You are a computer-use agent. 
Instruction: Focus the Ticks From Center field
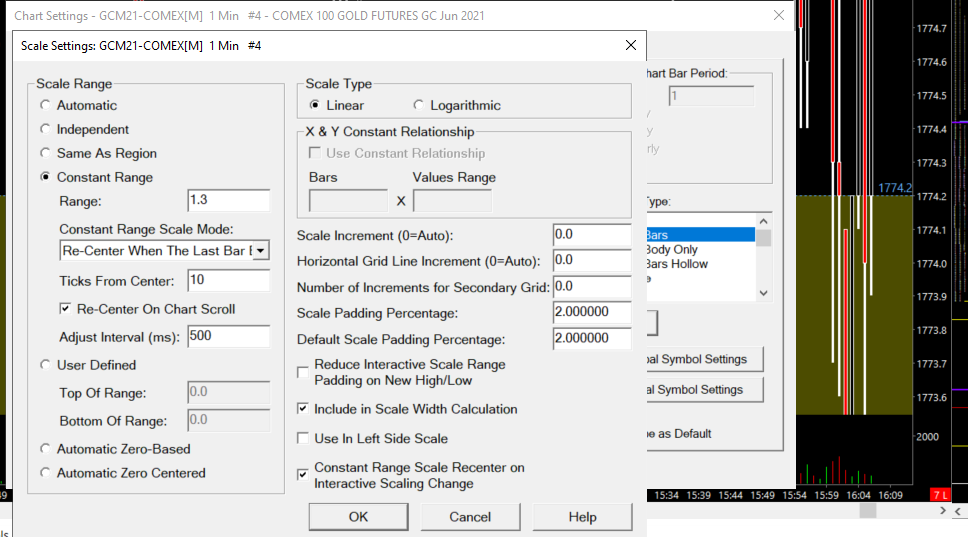(229, 280)
